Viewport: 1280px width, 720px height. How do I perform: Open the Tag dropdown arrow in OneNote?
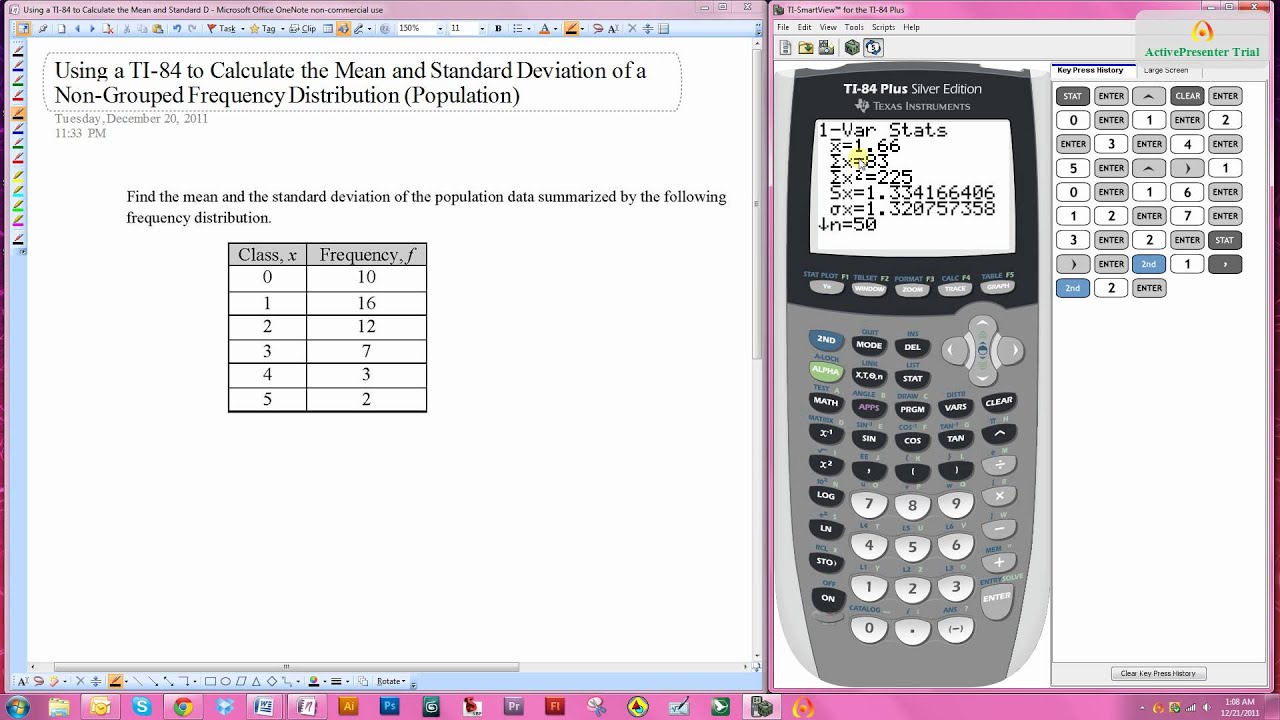coord(283,29)
